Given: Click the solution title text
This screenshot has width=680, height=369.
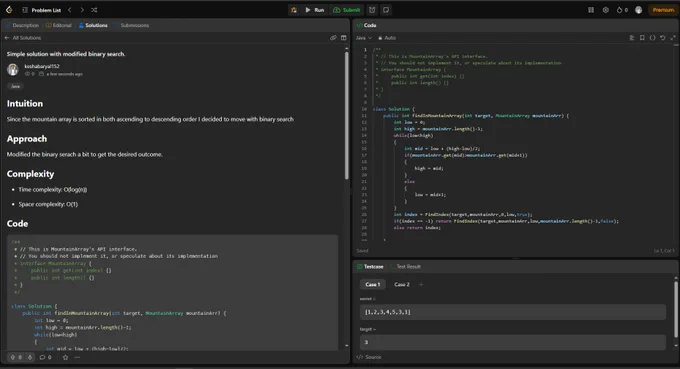Looking at the screenshot, I should pyautogui.click(x=66, y=54).
